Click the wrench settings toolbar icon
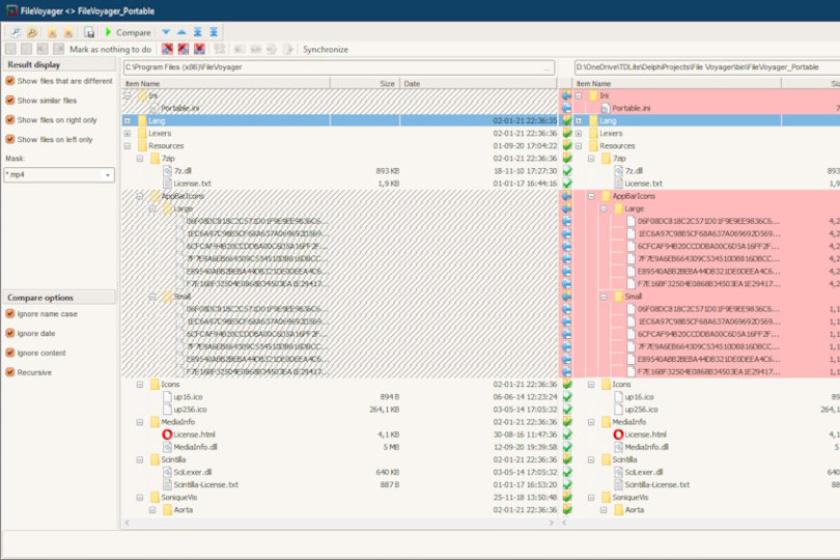Image resolution: width=840 pixels, height=560 pixels. click(16, 33)
